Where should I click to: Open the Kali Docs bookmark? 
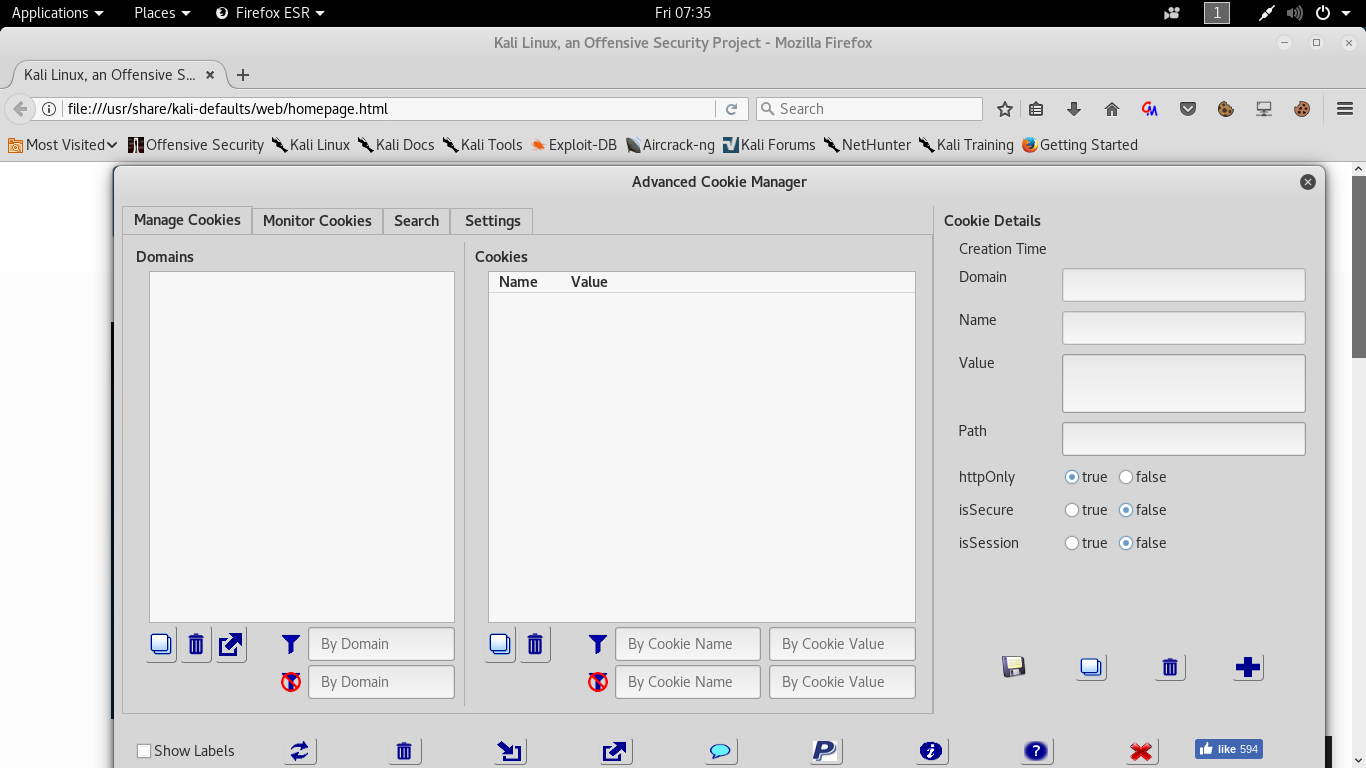click(x=396, y=145)
